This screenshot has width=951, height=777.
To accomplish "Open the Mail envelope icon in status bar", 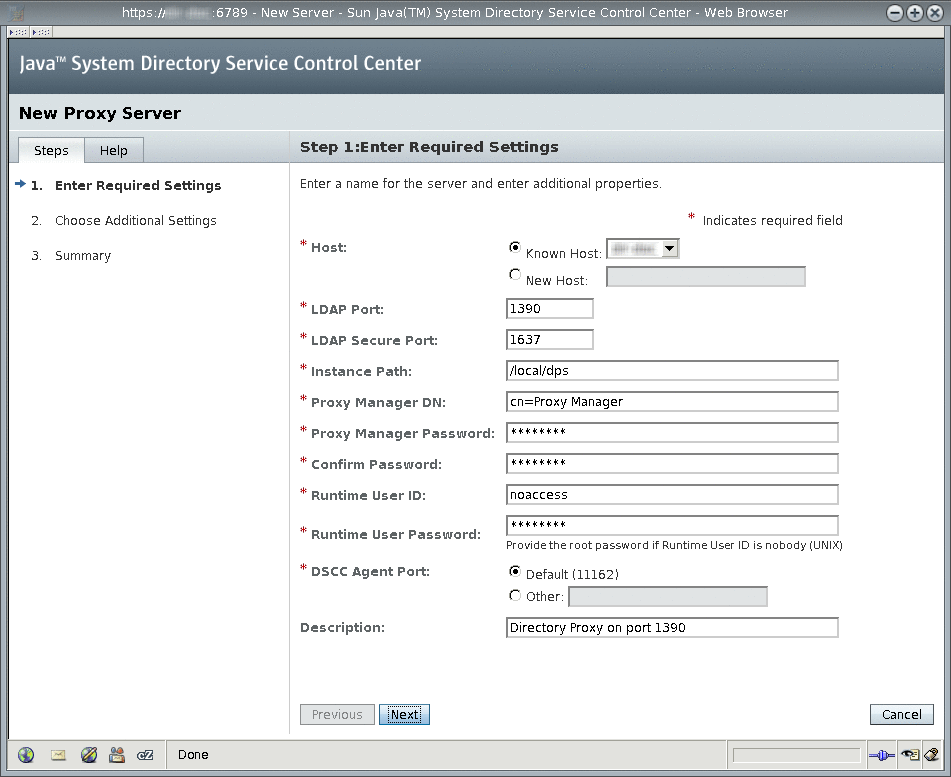I will click(x=58, y=755).
